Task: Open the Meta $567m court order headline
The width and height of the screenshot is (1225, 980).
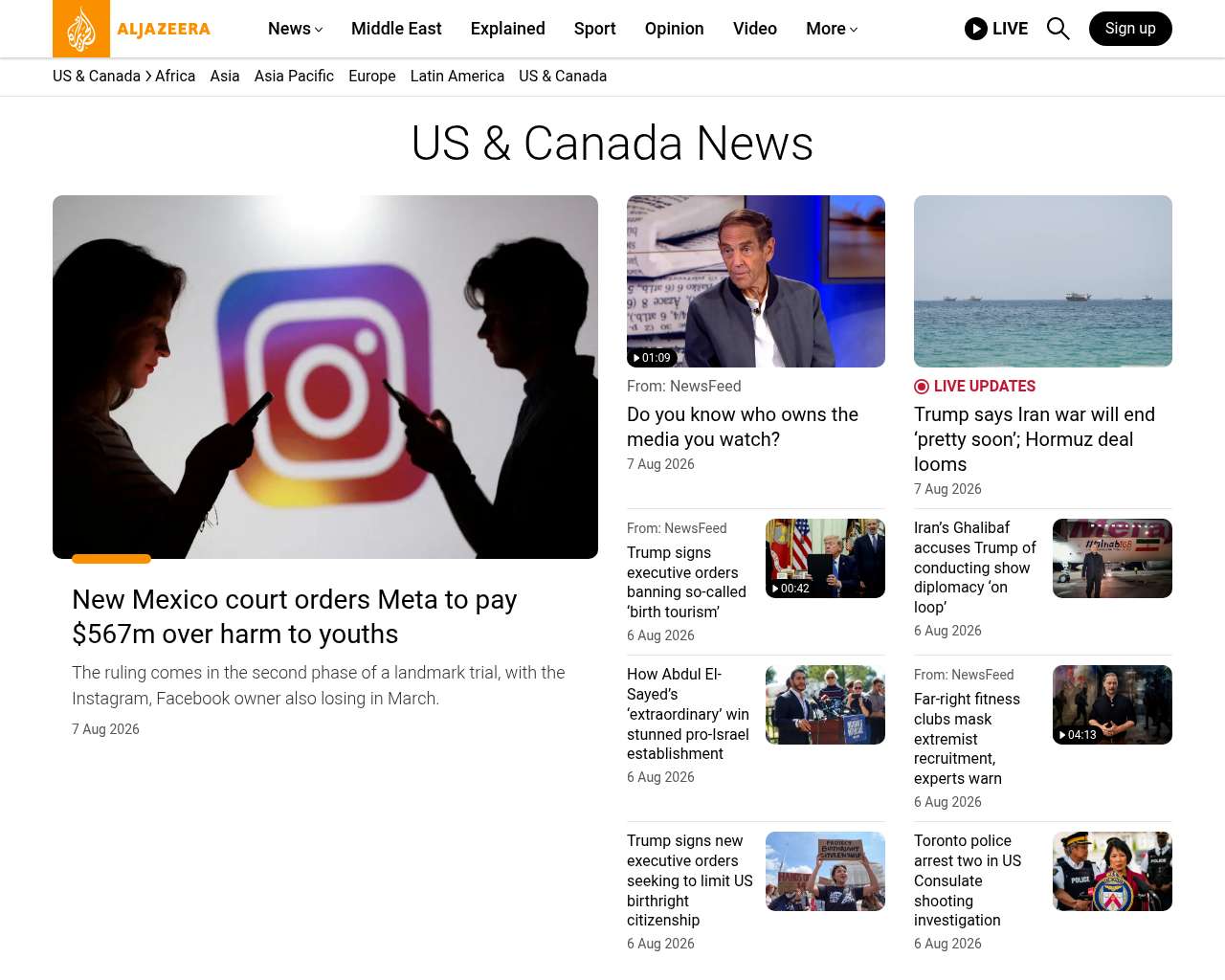Action: [295, 616]
